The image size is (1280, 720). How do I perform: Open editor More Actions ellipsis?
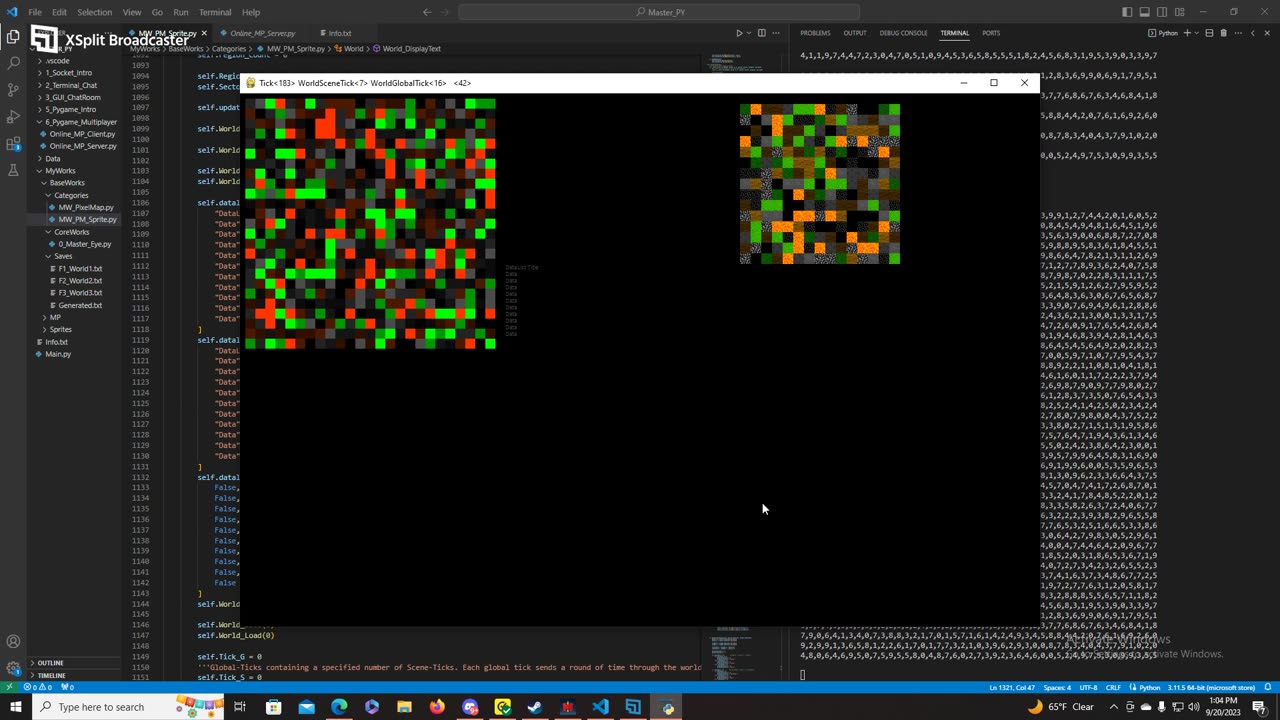click(x=775, y=33)
